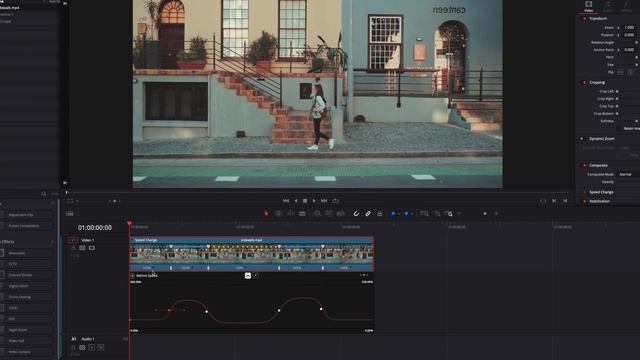Image resolution: width=640 pixels, height=360 pixels.
Task: Toggle the Stabilization enable switch
Action: point(584,201)
